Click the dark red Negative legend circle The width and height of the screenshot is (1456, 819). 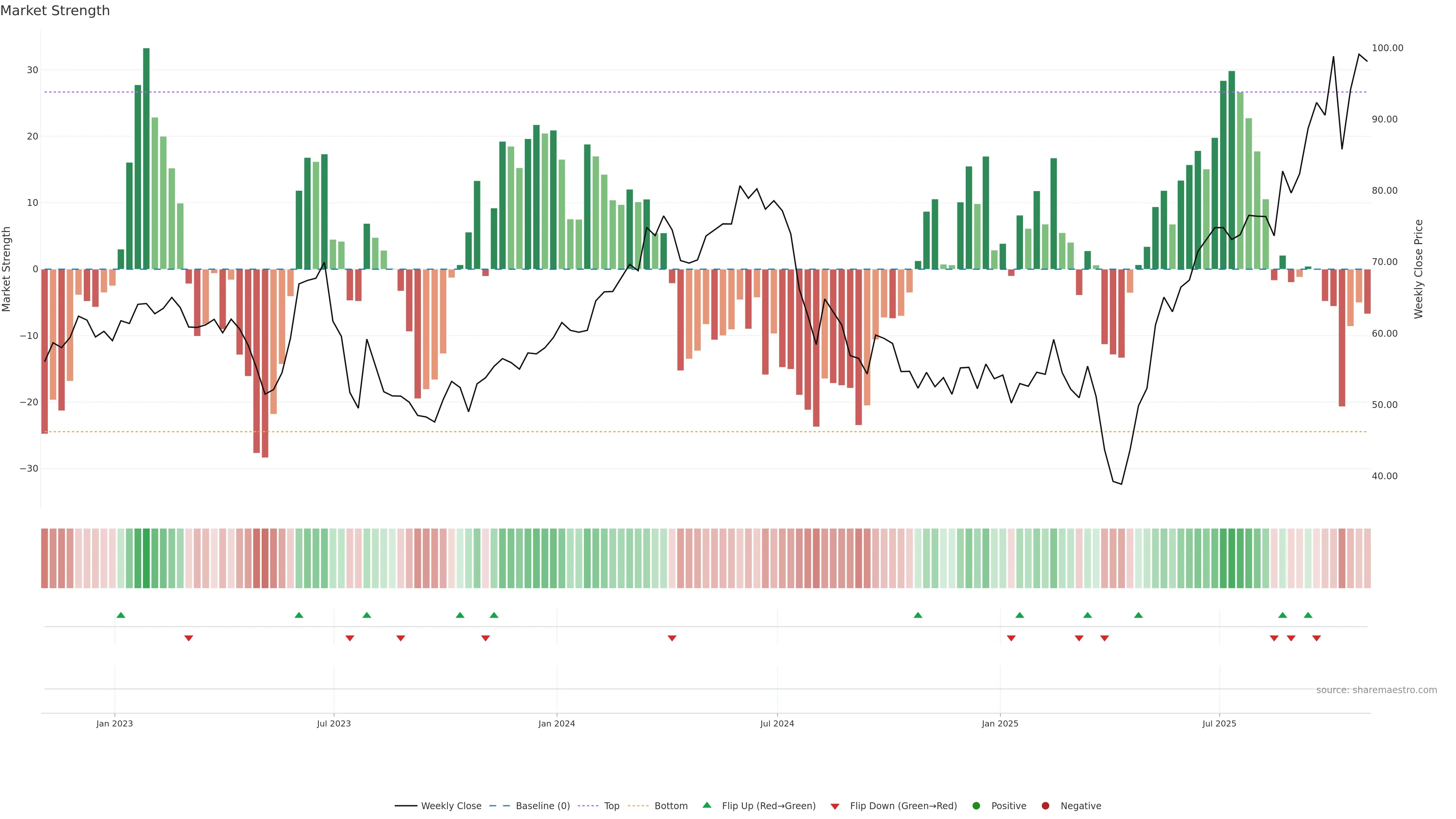point(1045,806)
